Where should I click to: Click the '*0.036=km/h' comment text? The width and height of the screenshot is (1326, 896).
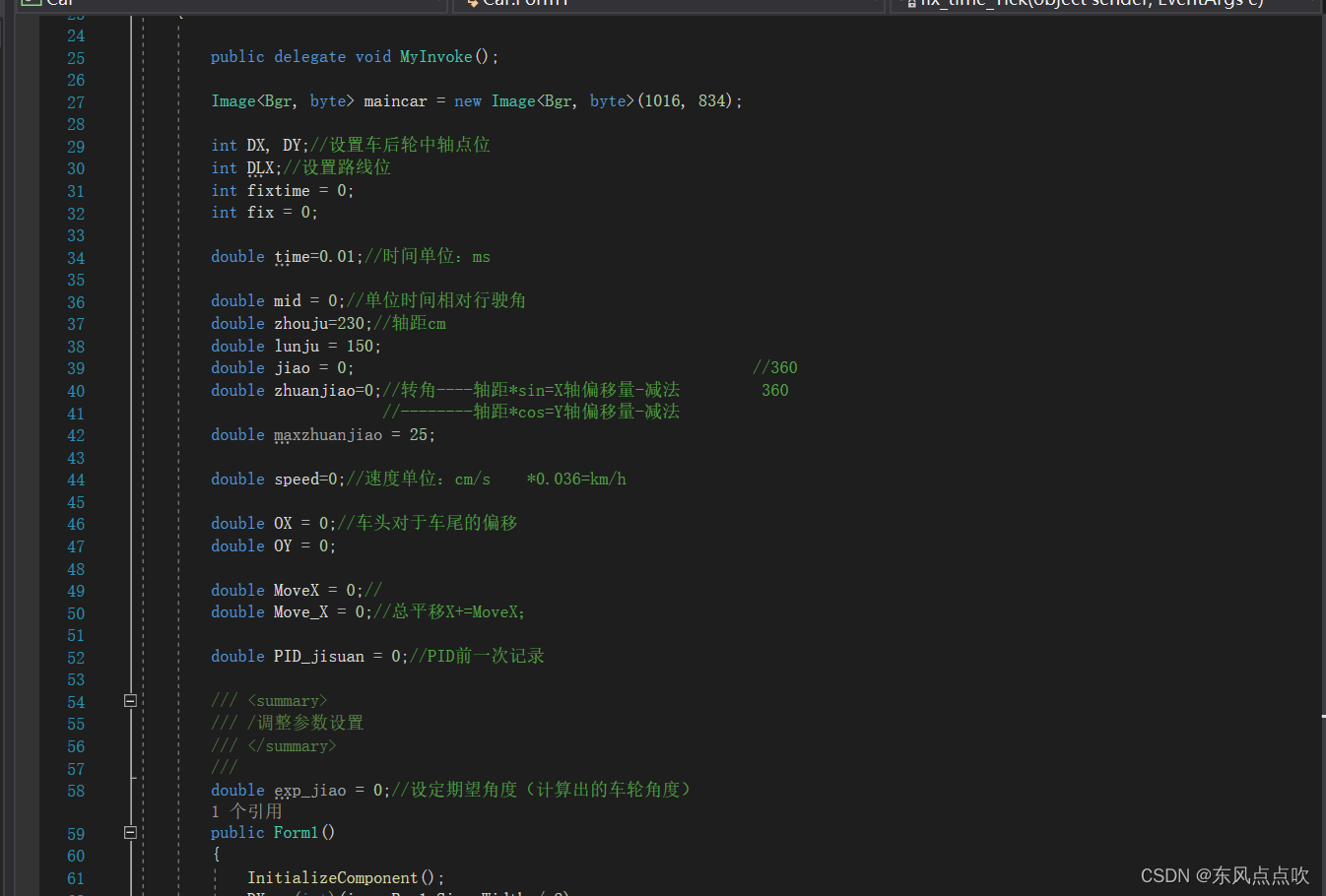click(x=576, y=480)
